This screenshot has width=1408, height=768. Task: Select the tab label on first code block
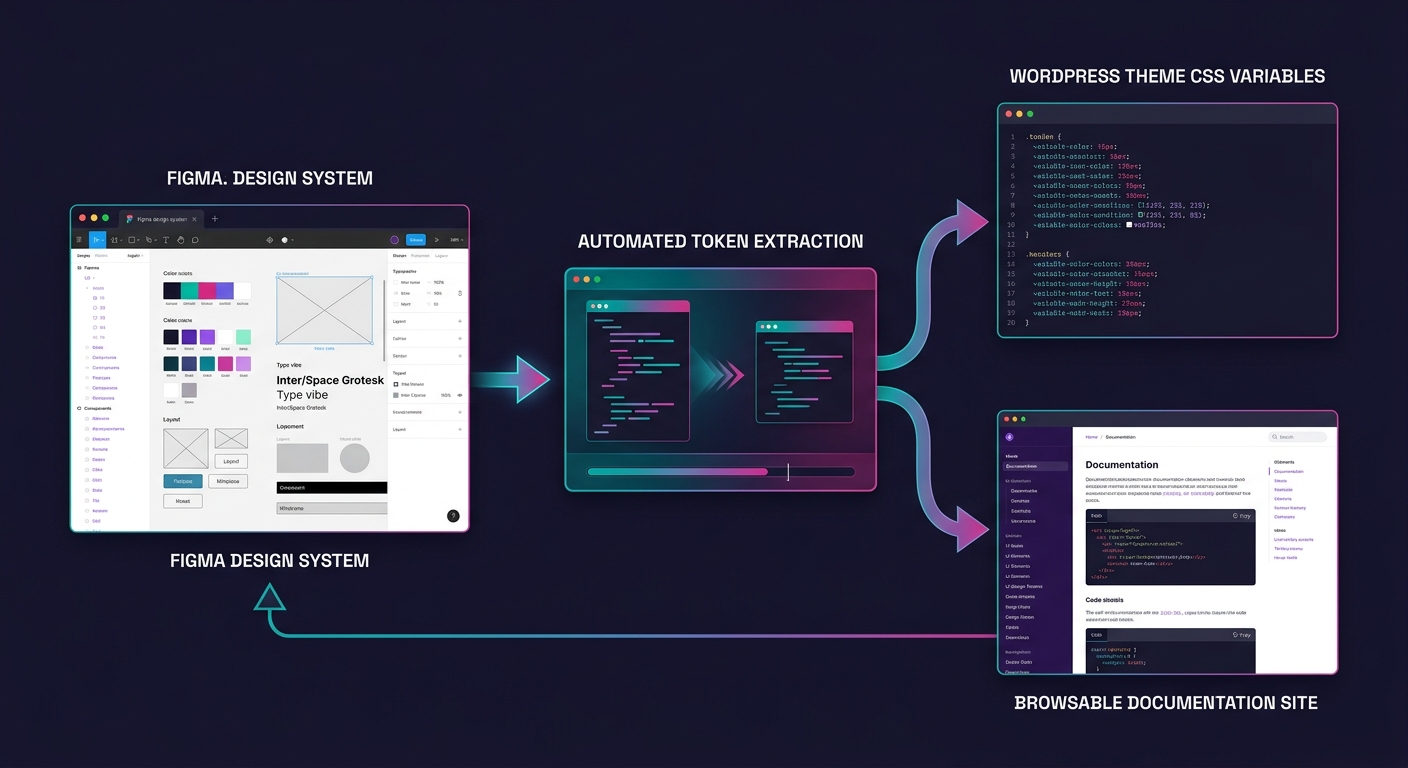click(x=1096, y=516)
